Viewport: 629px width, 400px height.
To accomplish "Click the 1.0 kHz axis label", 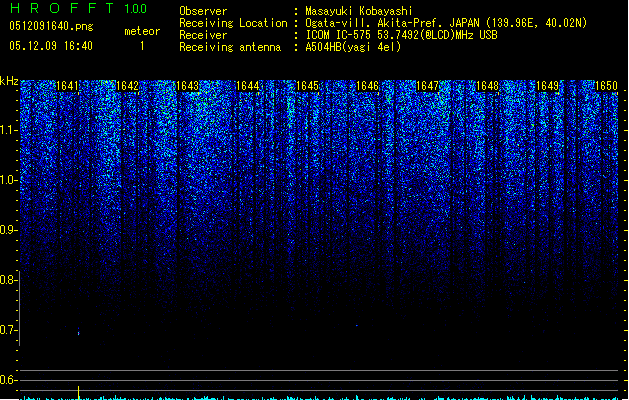I will [x=8, y=180].
